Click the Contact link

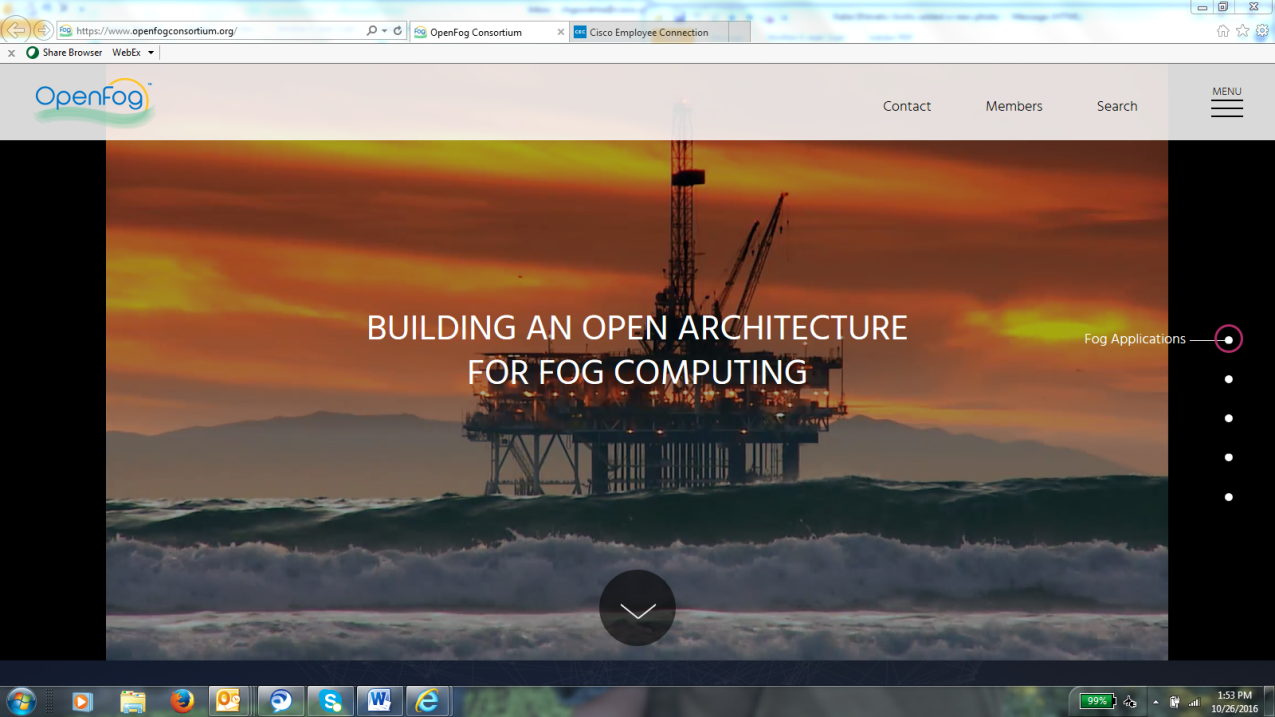pos(906,106)
